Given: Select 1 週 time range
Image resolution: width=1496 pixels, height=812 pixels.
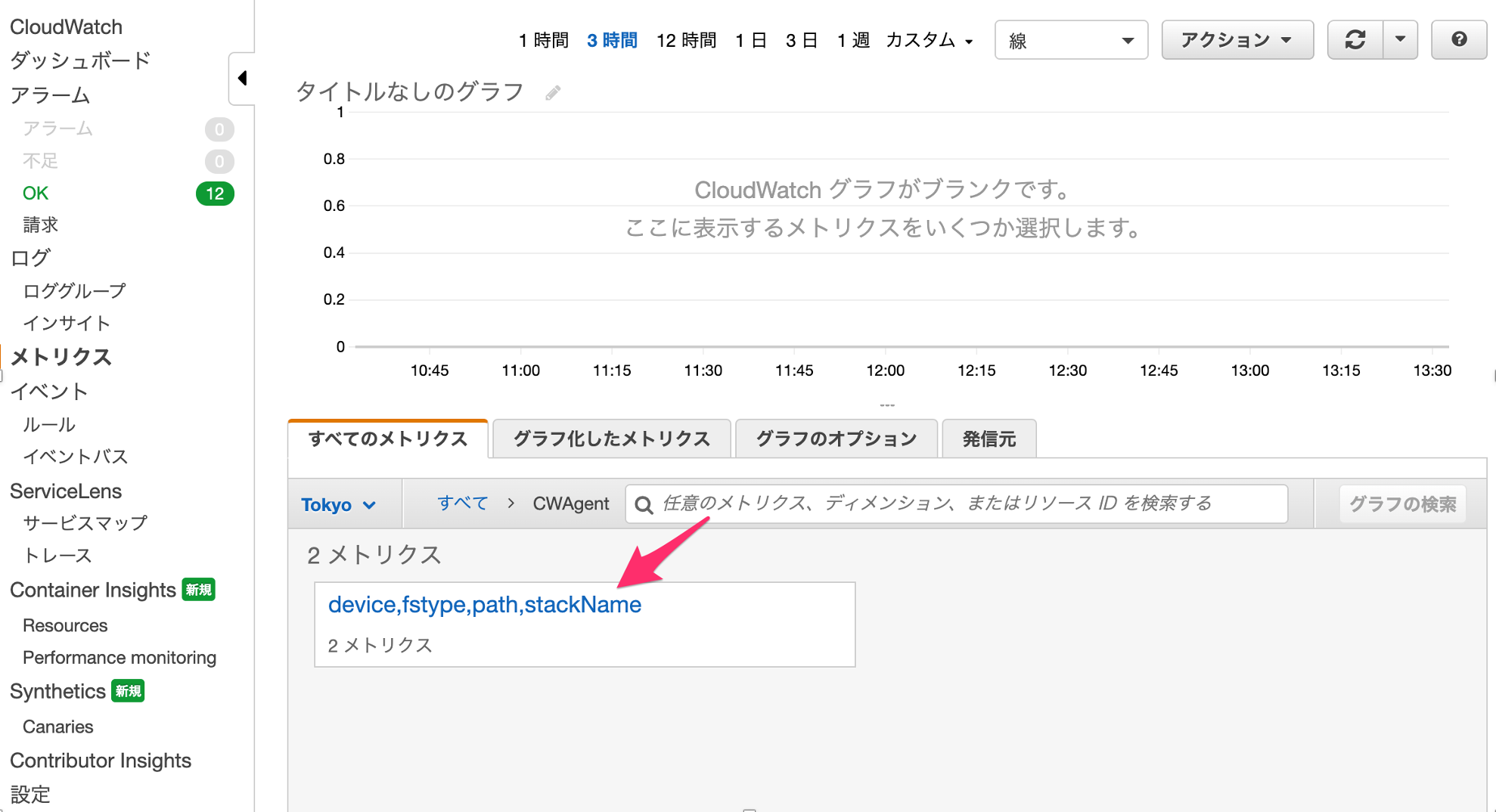Looking at the screenshot, I should pos(853,40).
